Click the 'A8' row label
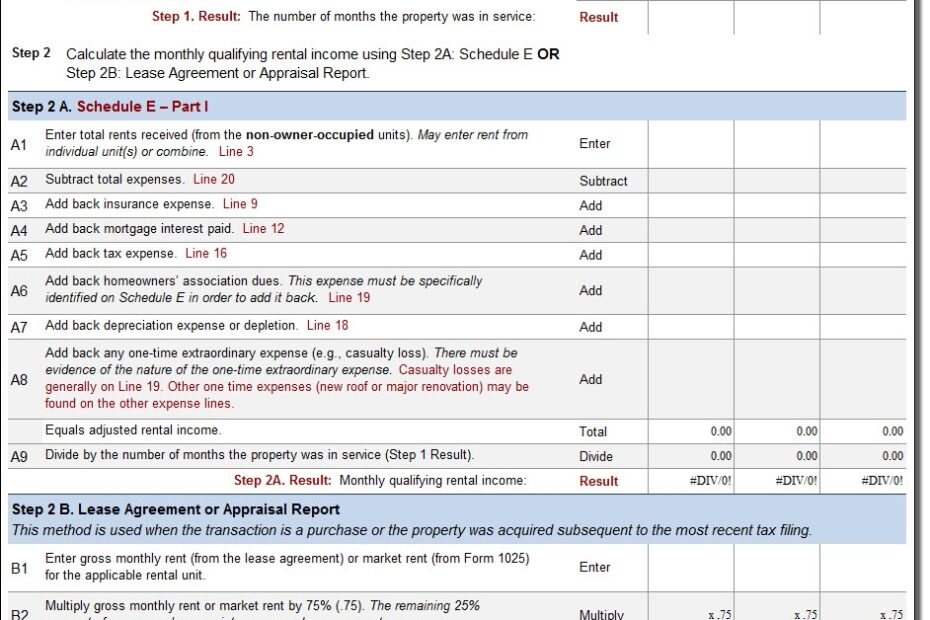 click(x=19, y=380)
